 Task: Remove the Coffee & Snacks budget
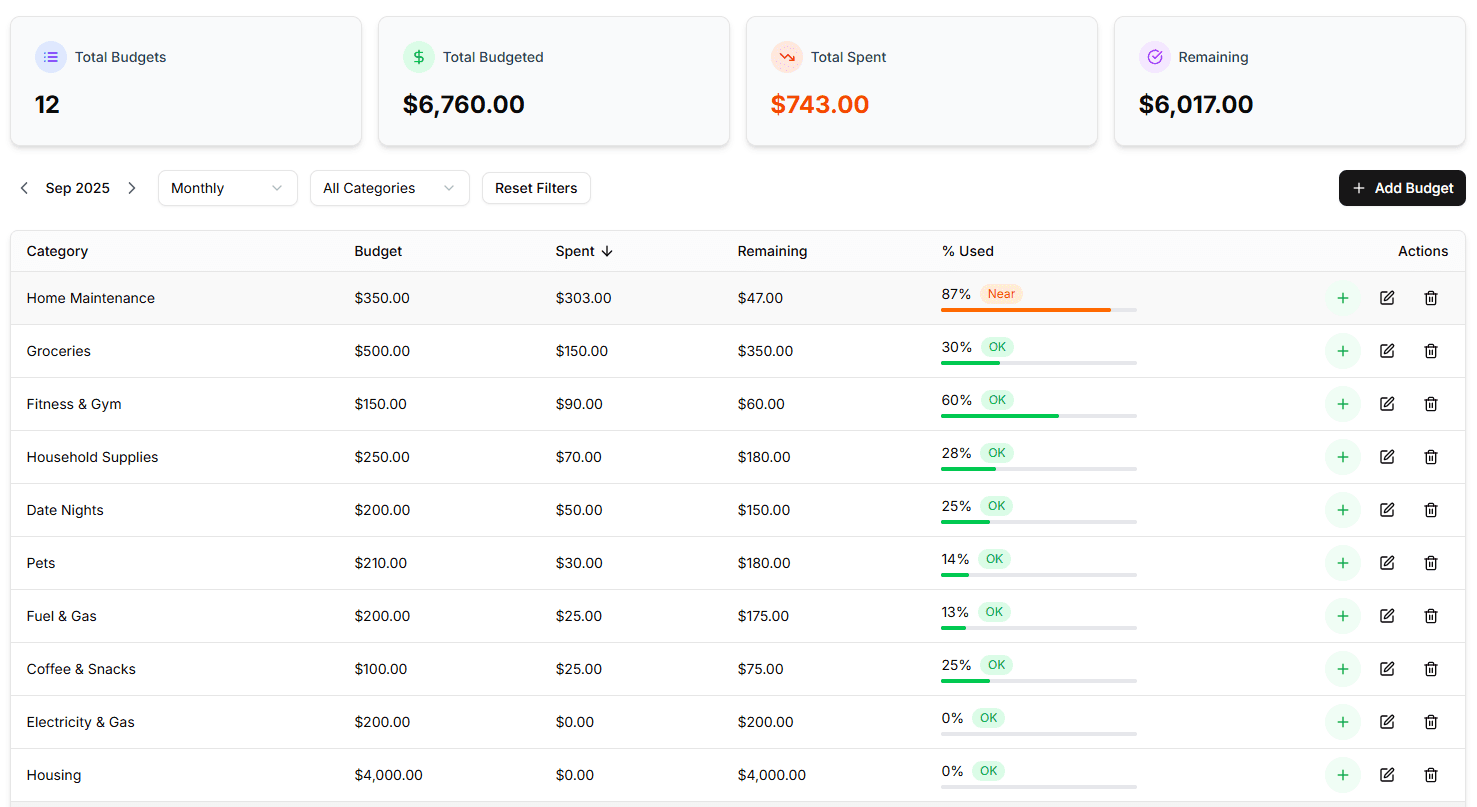1431,668
